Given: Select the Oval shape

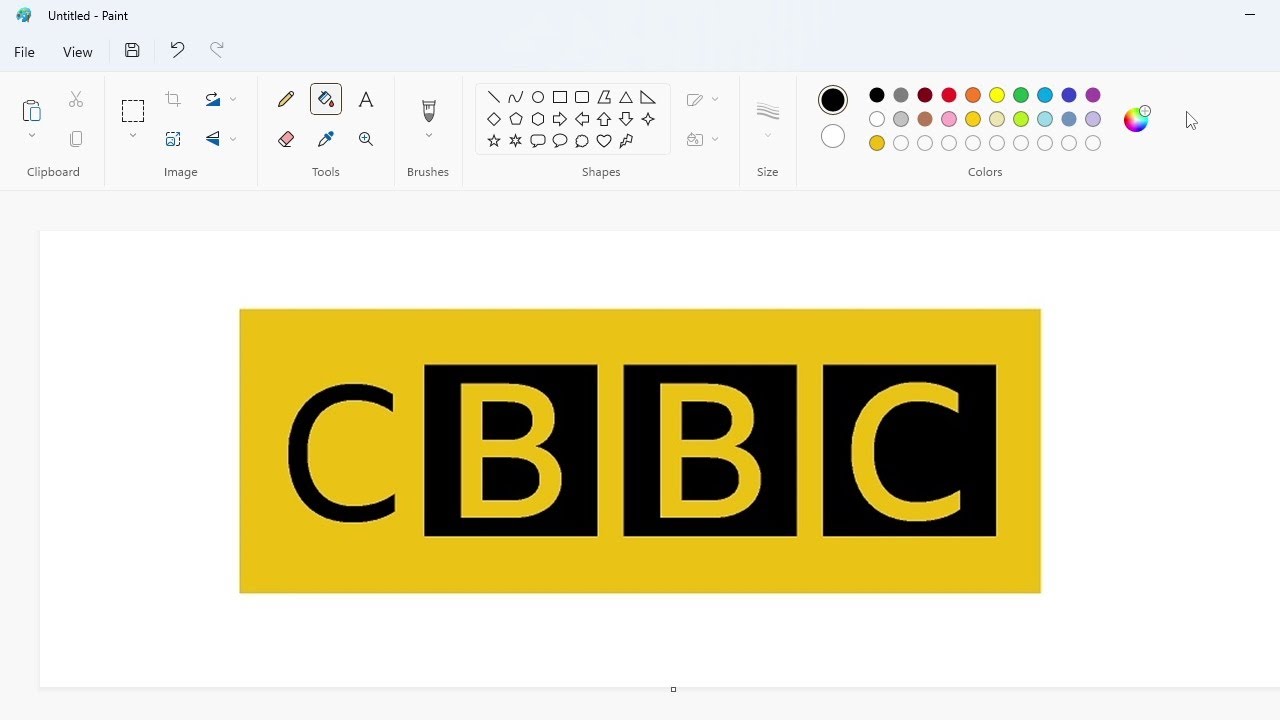Looking at the screenshot, I should [538, 97].
